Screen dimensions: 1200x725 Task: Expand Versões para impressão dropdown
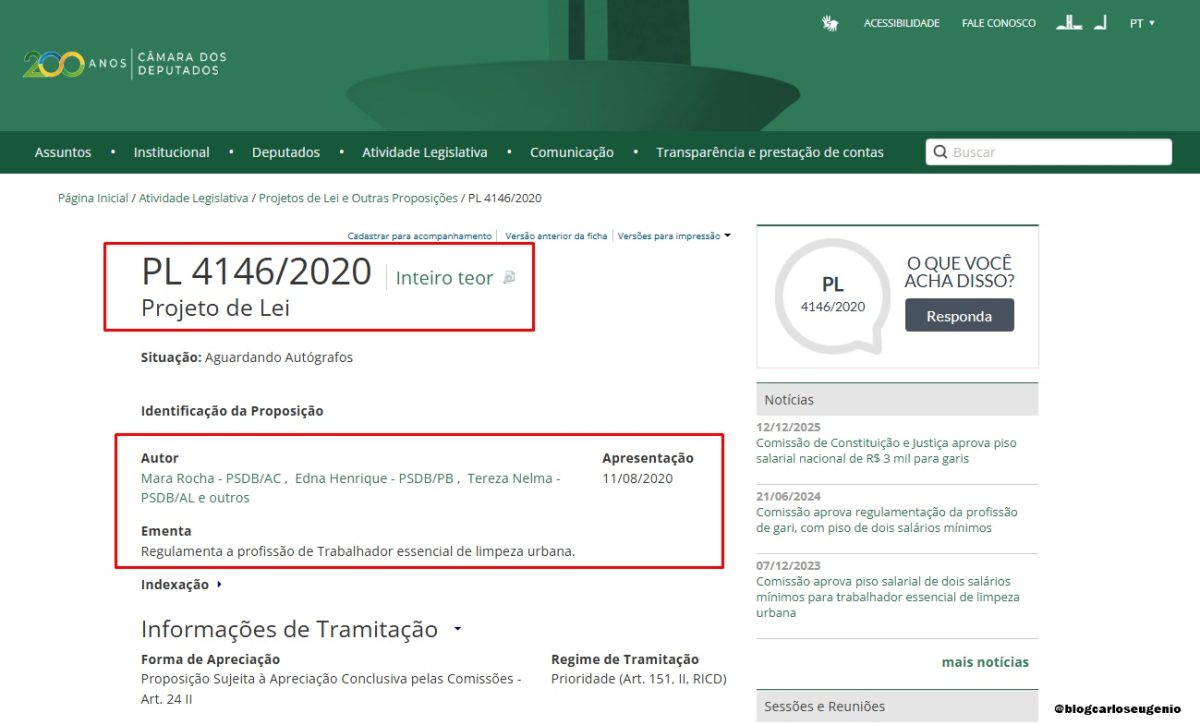[674, 236]
